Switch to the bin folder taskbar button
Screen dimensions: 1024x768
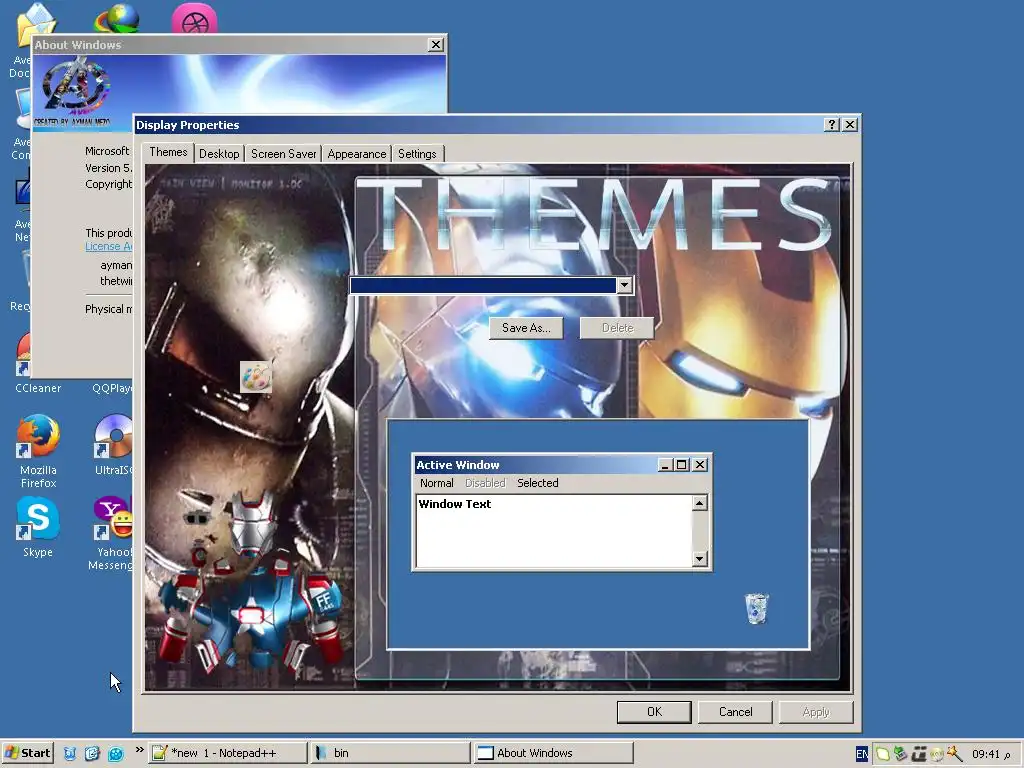(x=391, y=753)
